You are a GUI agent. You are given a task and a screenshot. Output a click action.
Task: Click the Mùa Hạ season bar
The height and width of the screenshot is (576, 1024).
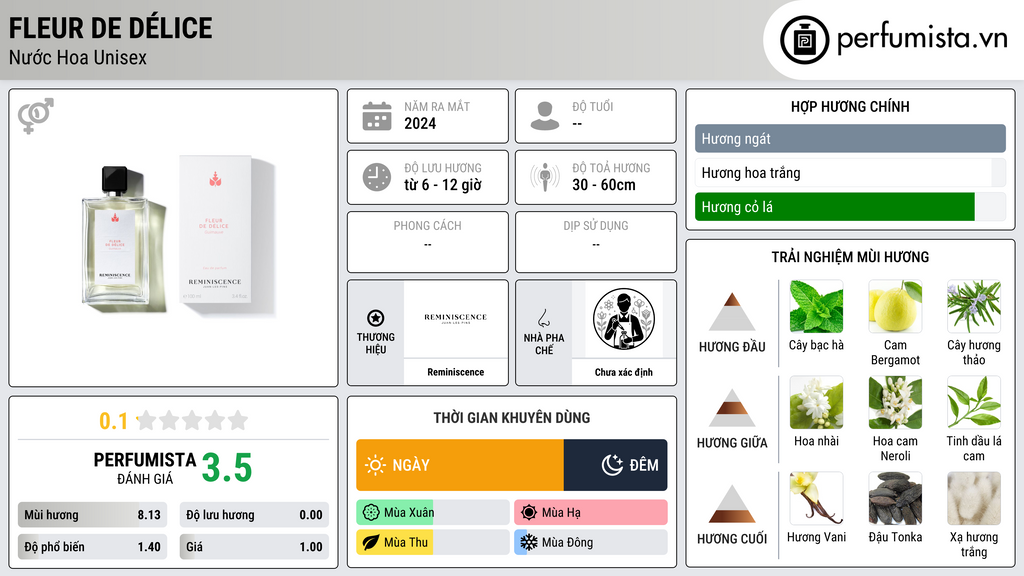591,512
